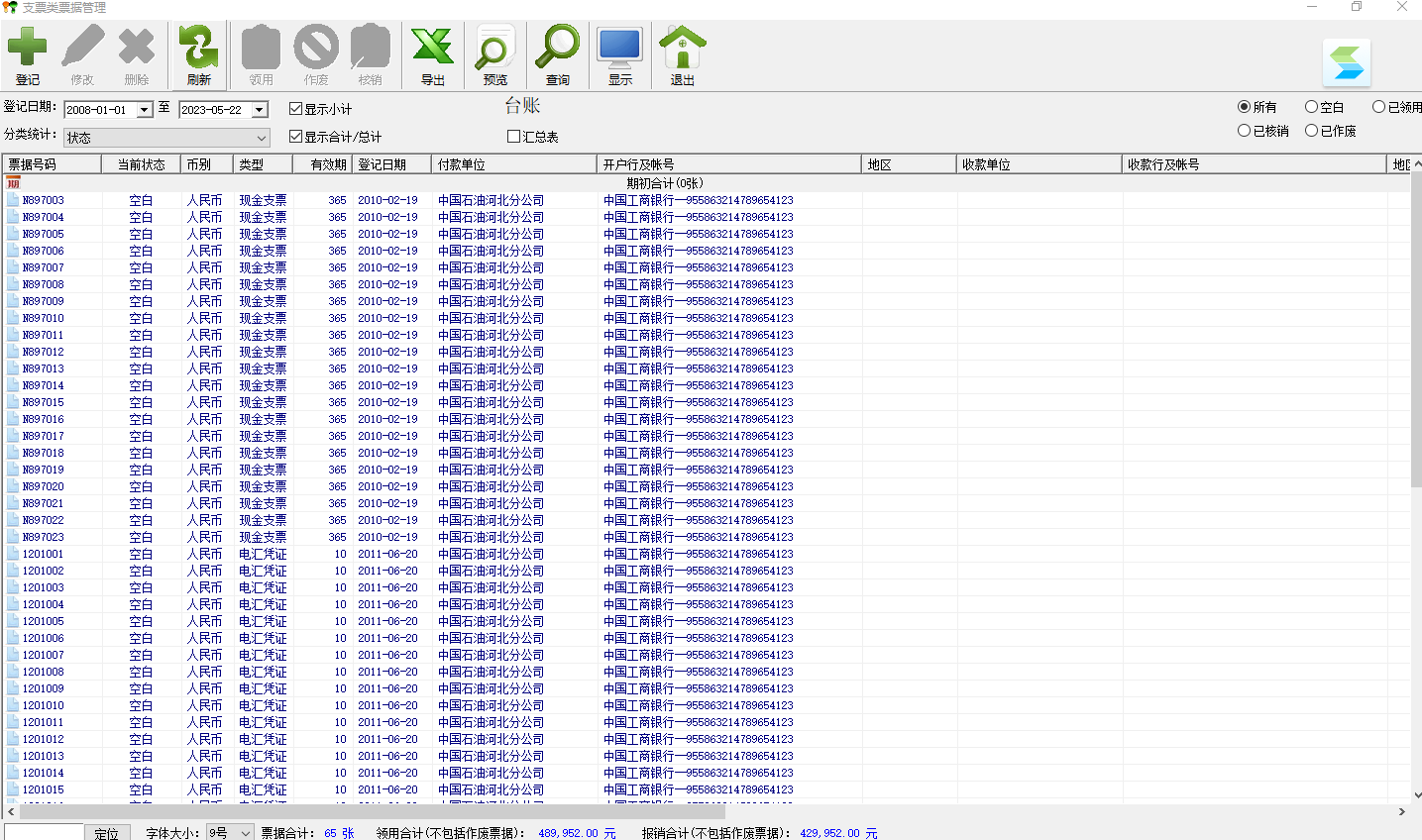
Task: Select the 已作废 radio button
Action: 1311,131
